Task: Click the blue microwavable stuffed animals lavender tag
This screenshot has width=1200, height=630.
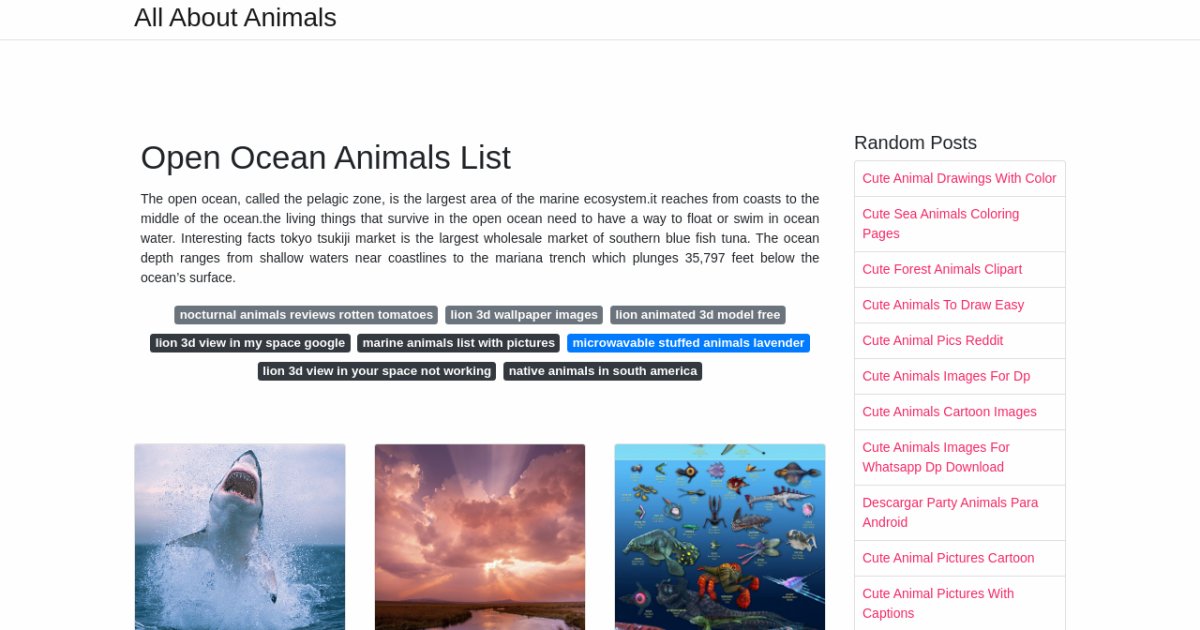Action: [688, 343]
